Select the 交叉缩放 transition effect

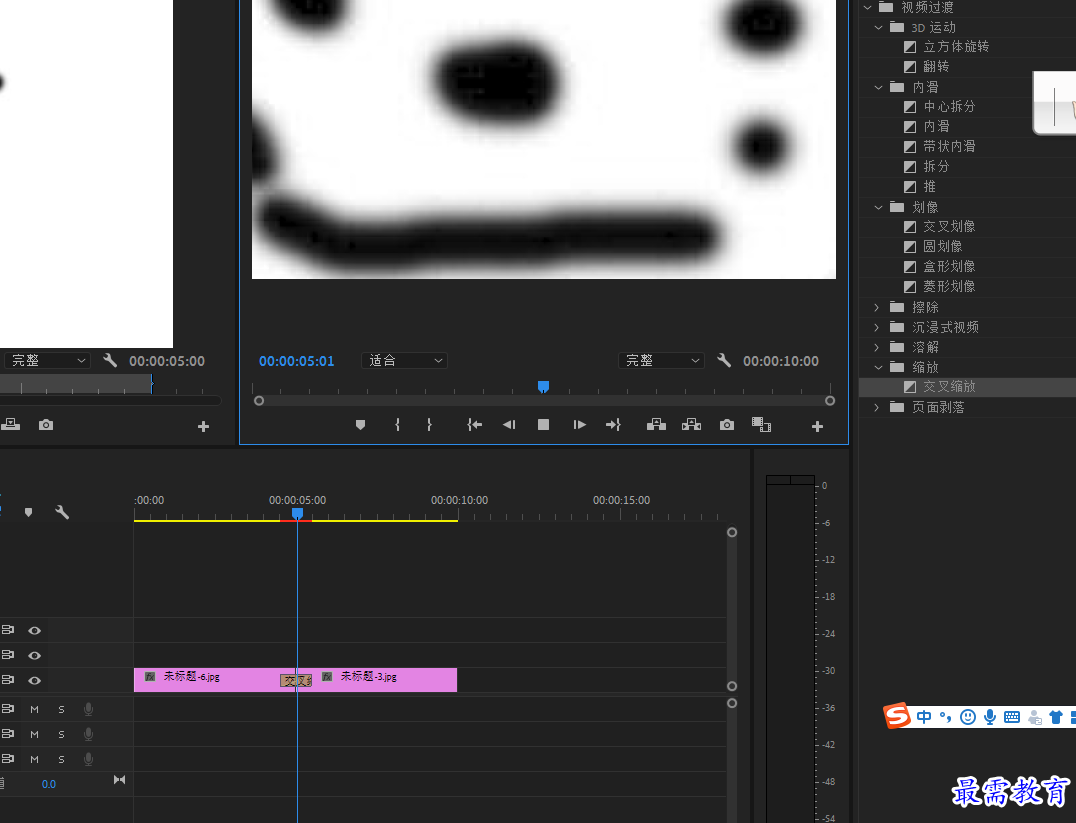949,387
